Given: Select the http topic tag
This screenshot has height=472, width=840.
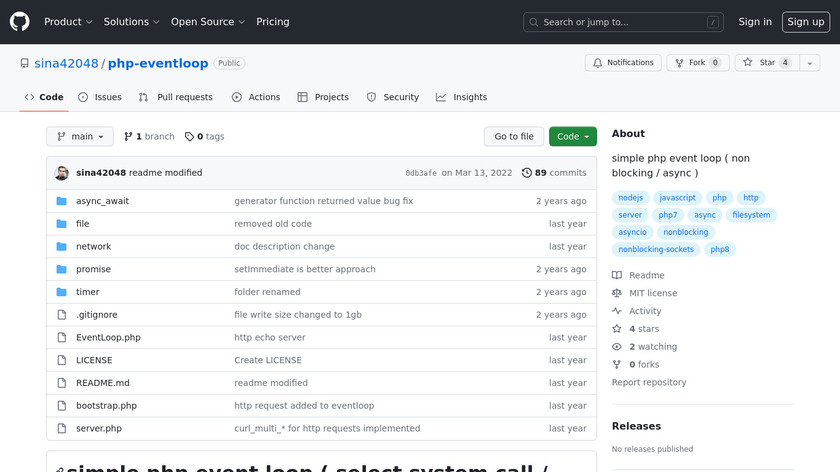Looking at the screenshot, I should (751, 198).
